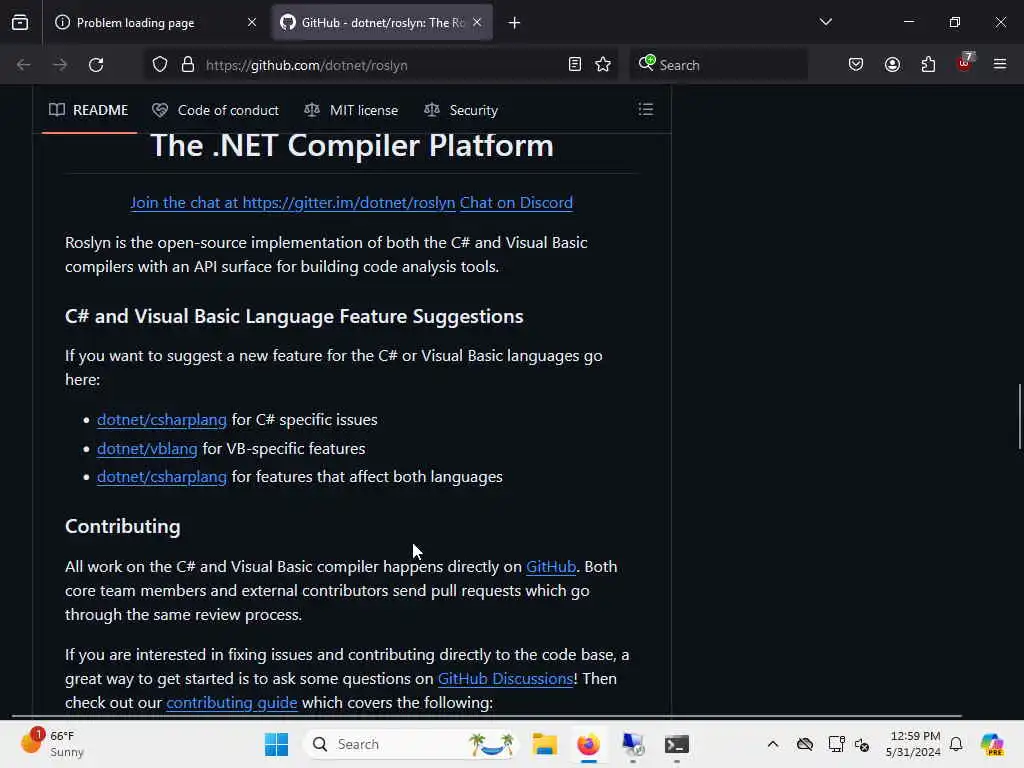Open Firefox account icon
The height and width of the screenshot is (768, 1024).
[x=892, y=65]
